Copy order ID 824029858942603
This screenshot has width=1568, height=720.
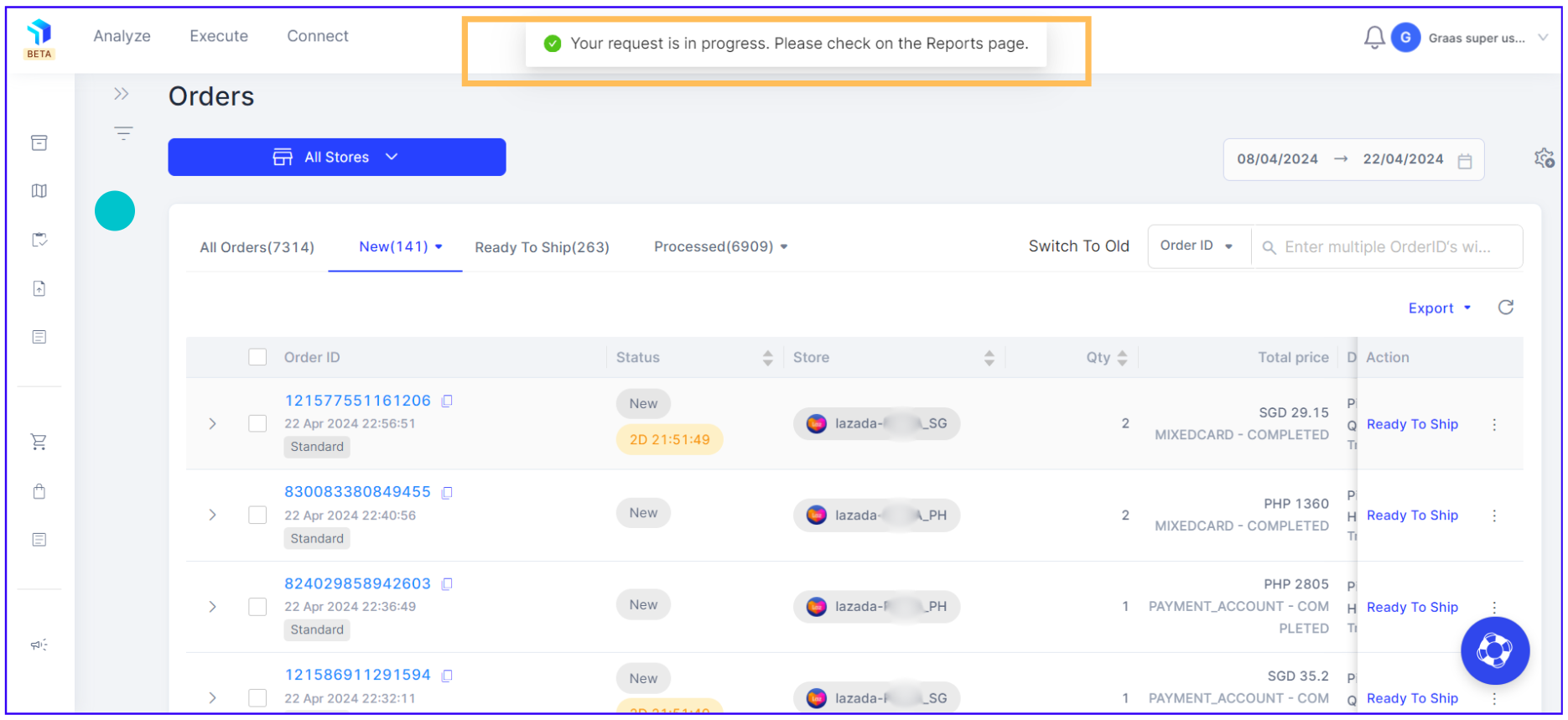pyautogui.click(x=447, y=584)
